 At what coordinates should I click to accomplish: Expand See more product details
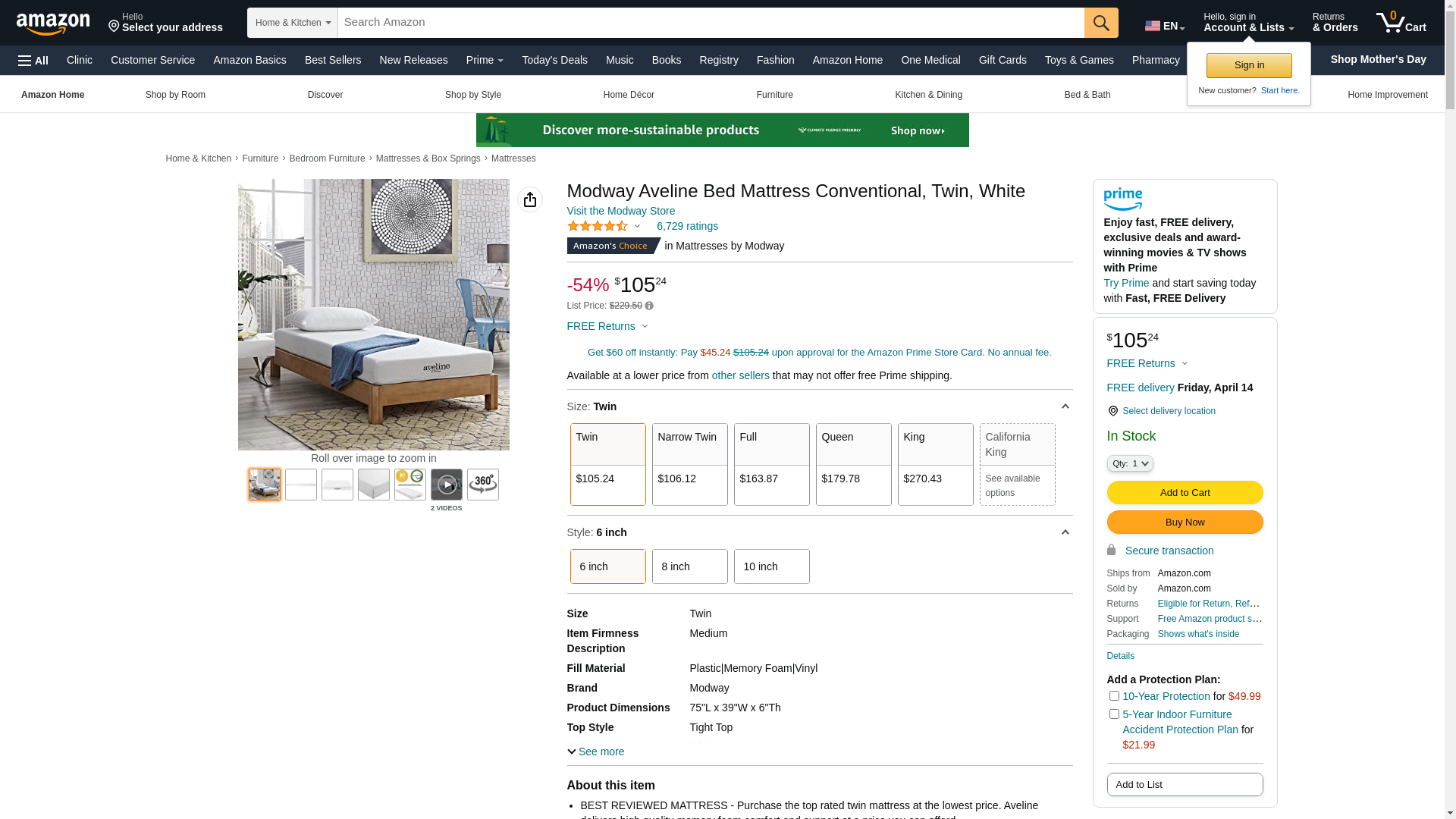596,752
